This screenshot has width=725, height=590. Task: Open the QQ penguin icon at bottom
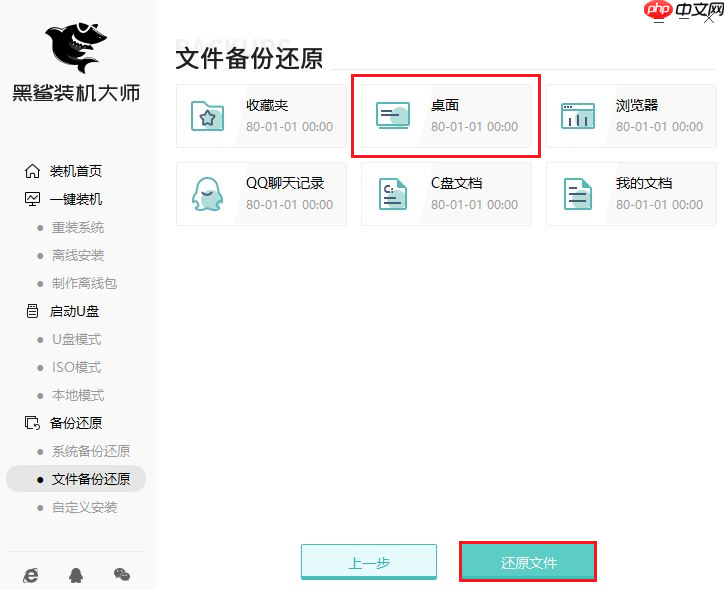[76, 575]
